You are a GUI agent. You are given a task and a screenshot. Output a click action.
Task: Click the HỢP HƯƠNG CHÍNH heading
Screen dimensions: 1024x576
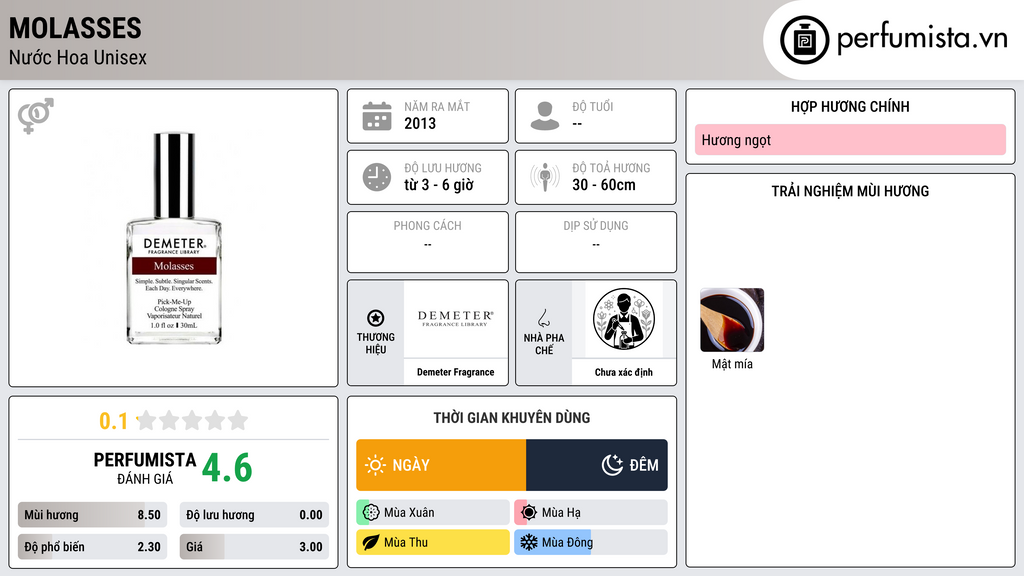point(850,106)
